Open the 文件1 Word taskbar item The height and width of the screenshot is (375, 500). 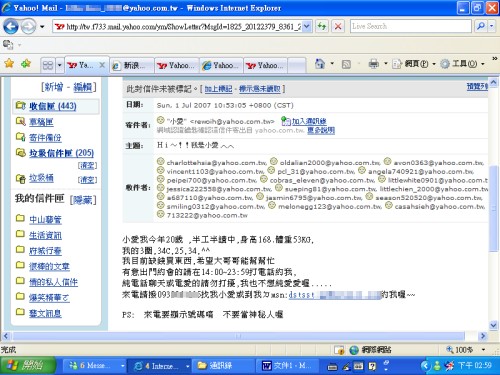tap(287, 366)
